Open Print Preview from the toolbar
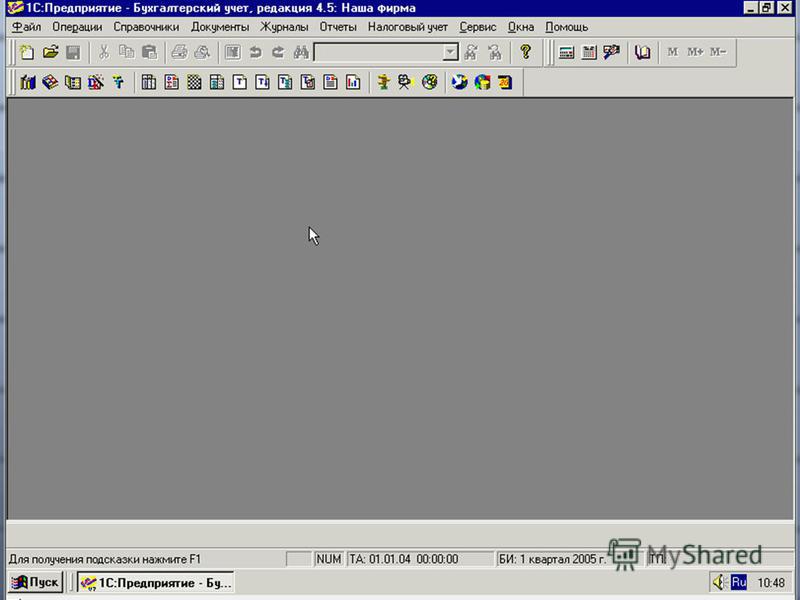 (202, 52)
